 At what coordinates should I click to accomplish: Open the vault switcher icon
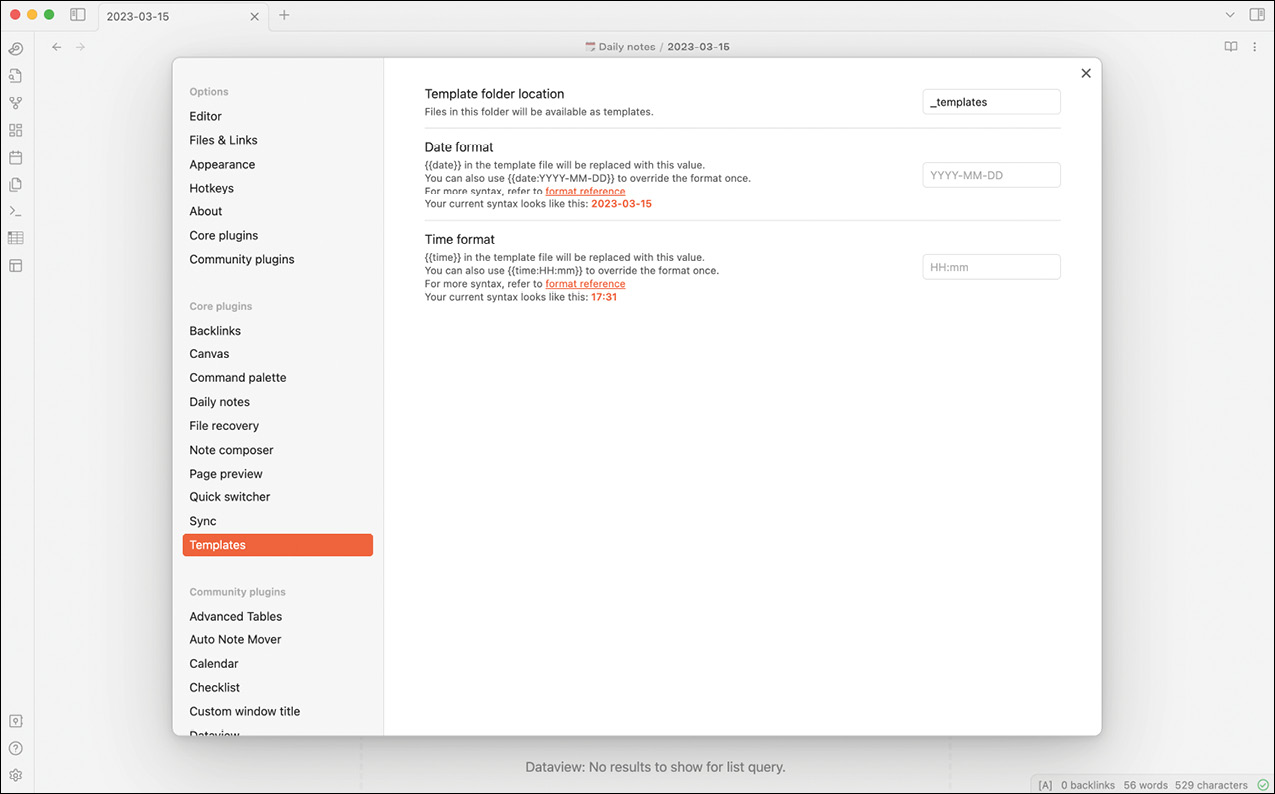(x=15, y=721)
